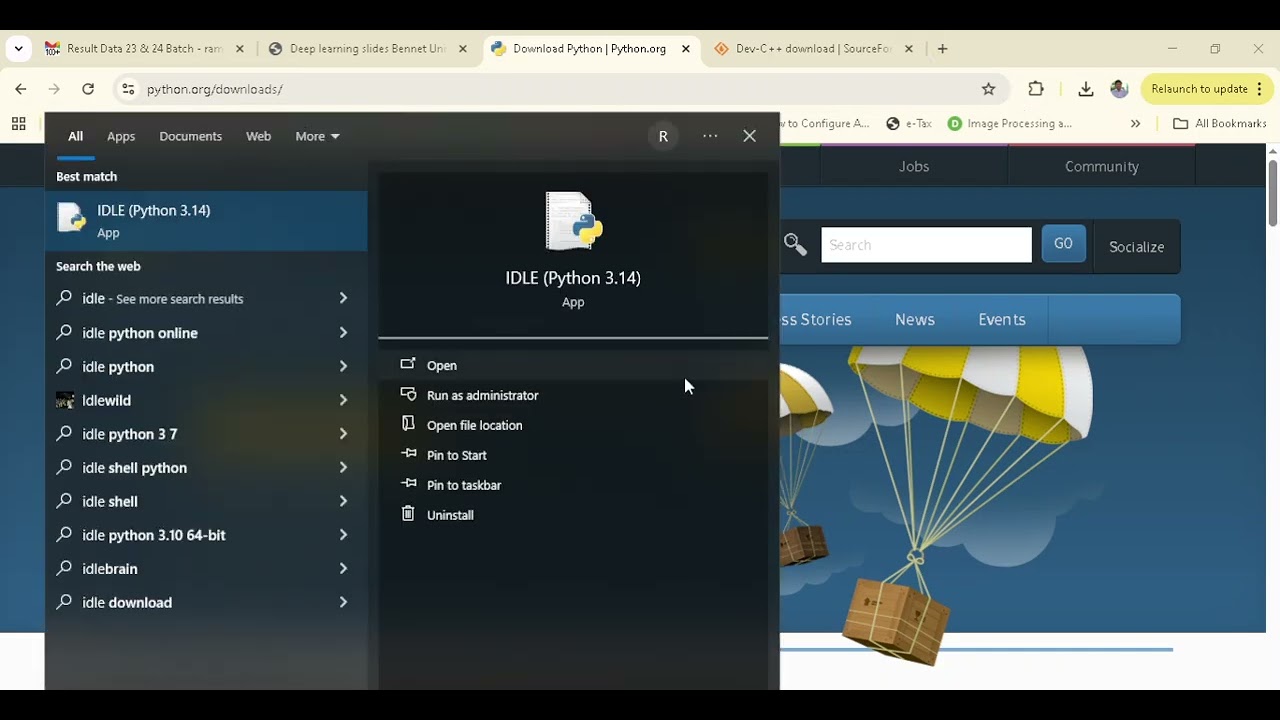1280x720 pixels.
Task: Select the 'idle shell' web suggestion
Action: (x=206, y=501)
